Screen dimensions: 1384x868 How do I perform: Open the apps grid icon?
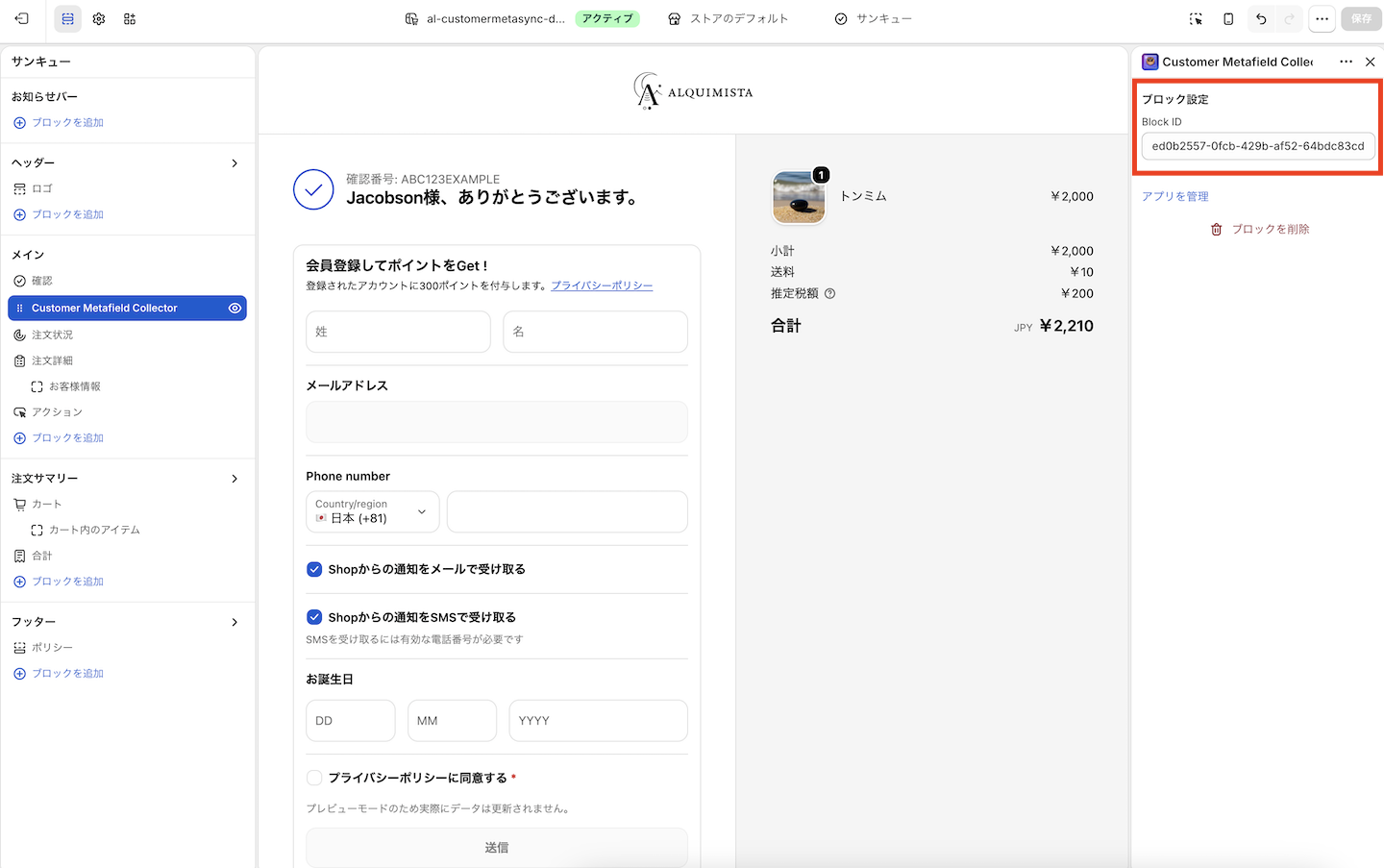[x=130, y=18]
